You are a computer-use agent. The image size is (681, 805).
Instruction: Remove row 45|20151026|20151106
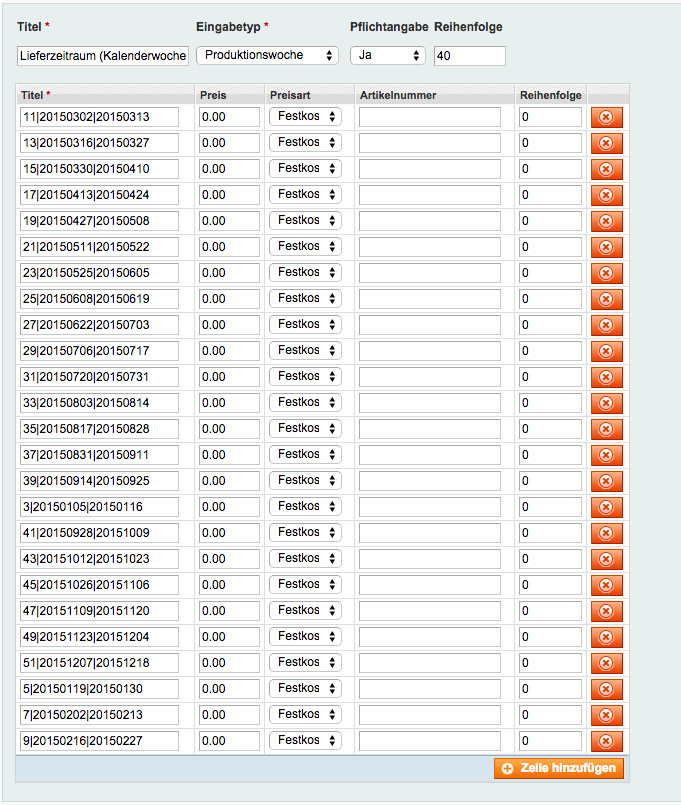click(x=606, y=585)
